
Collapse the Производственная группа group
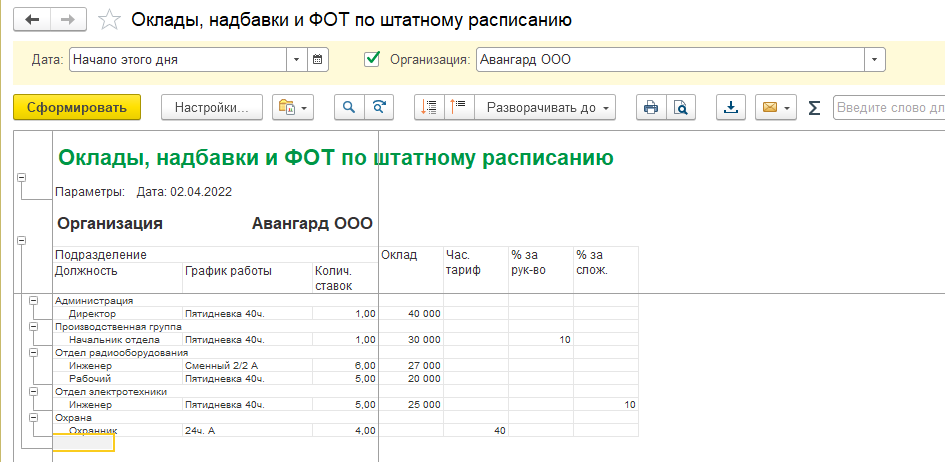(x=34, y=326)
